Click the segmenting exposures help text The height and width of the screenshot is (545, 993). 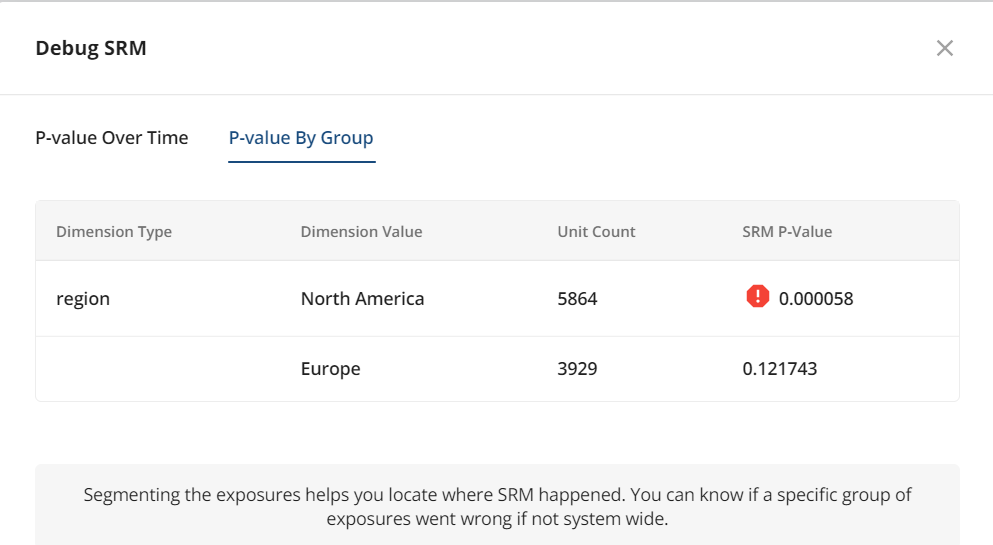coord(497,506)
